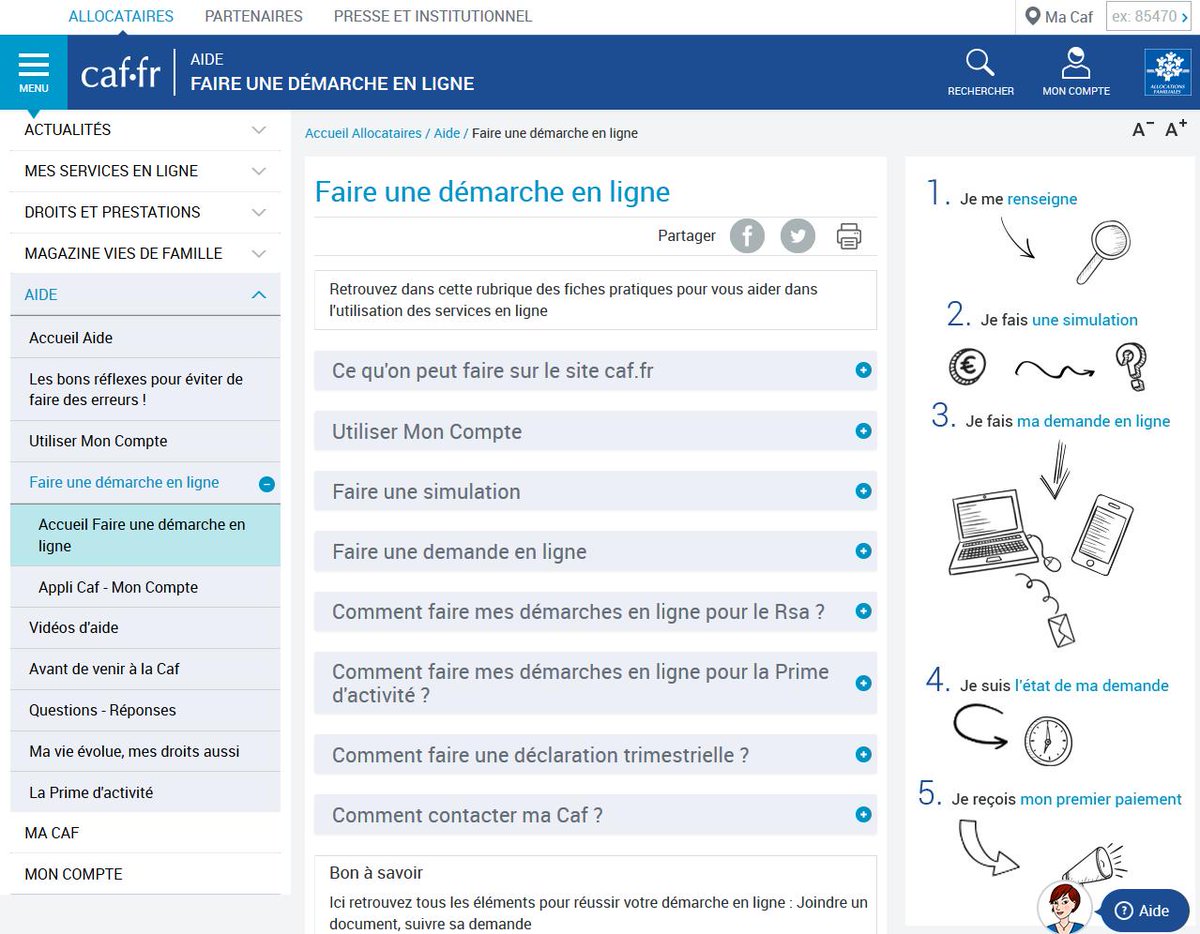
Task: Open 'Accueil Aide' sidebar item
Action: [x=145, y=338]
